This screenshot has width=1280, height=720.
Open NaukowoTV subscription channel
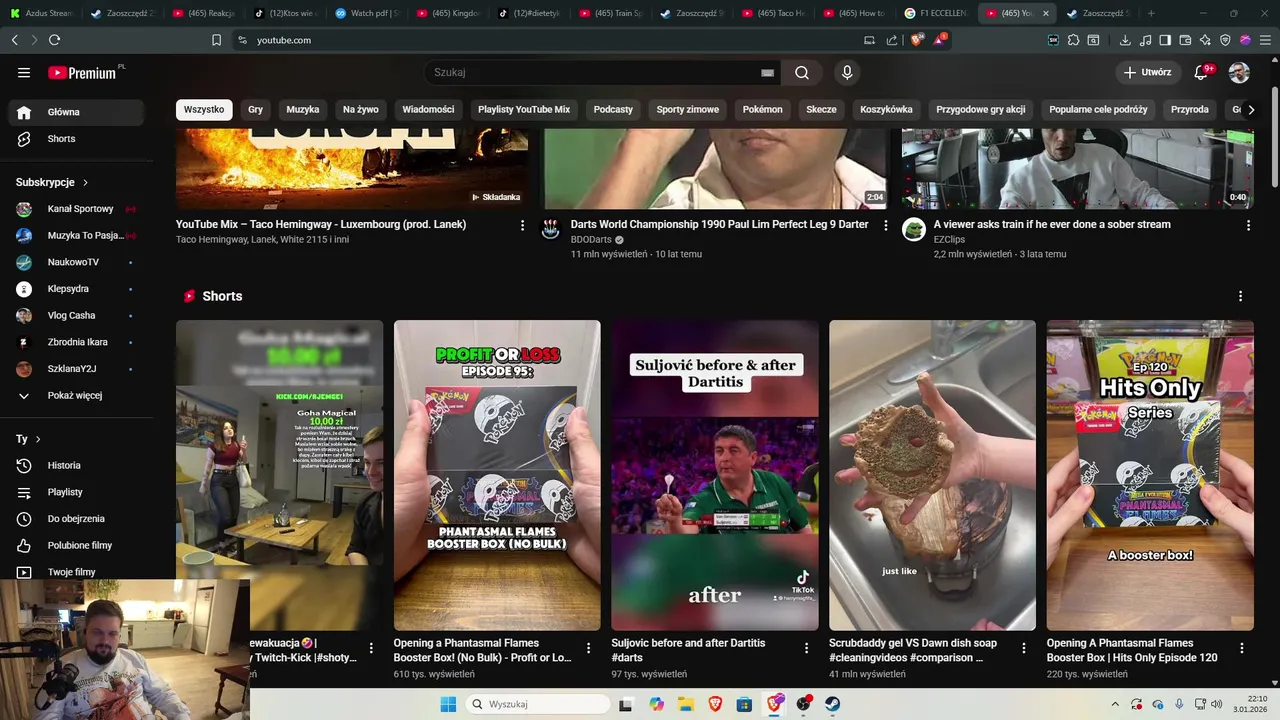coord(76,262)
